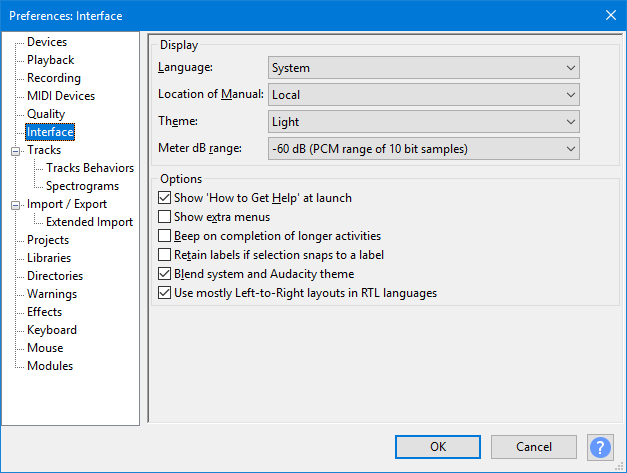Check Retain labels if selection snaps
627x473 pixels.
tap(164, 255)
